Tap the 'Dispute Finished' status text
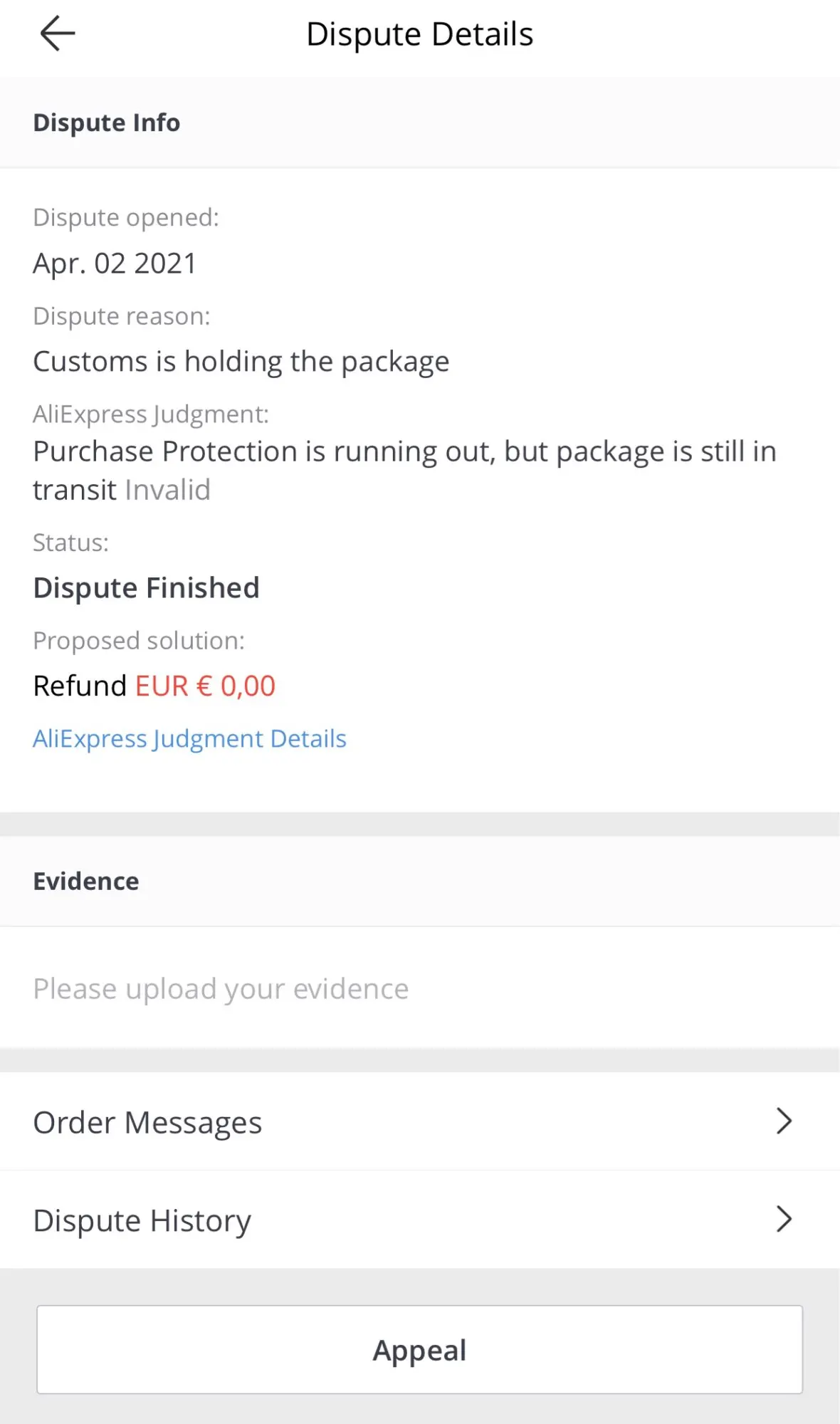 tap(146, 588)
